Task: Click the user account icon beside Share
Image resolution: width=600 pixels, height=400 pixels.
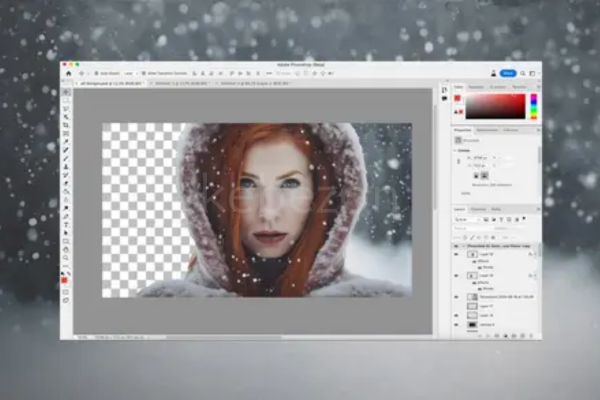Action: 494,73
